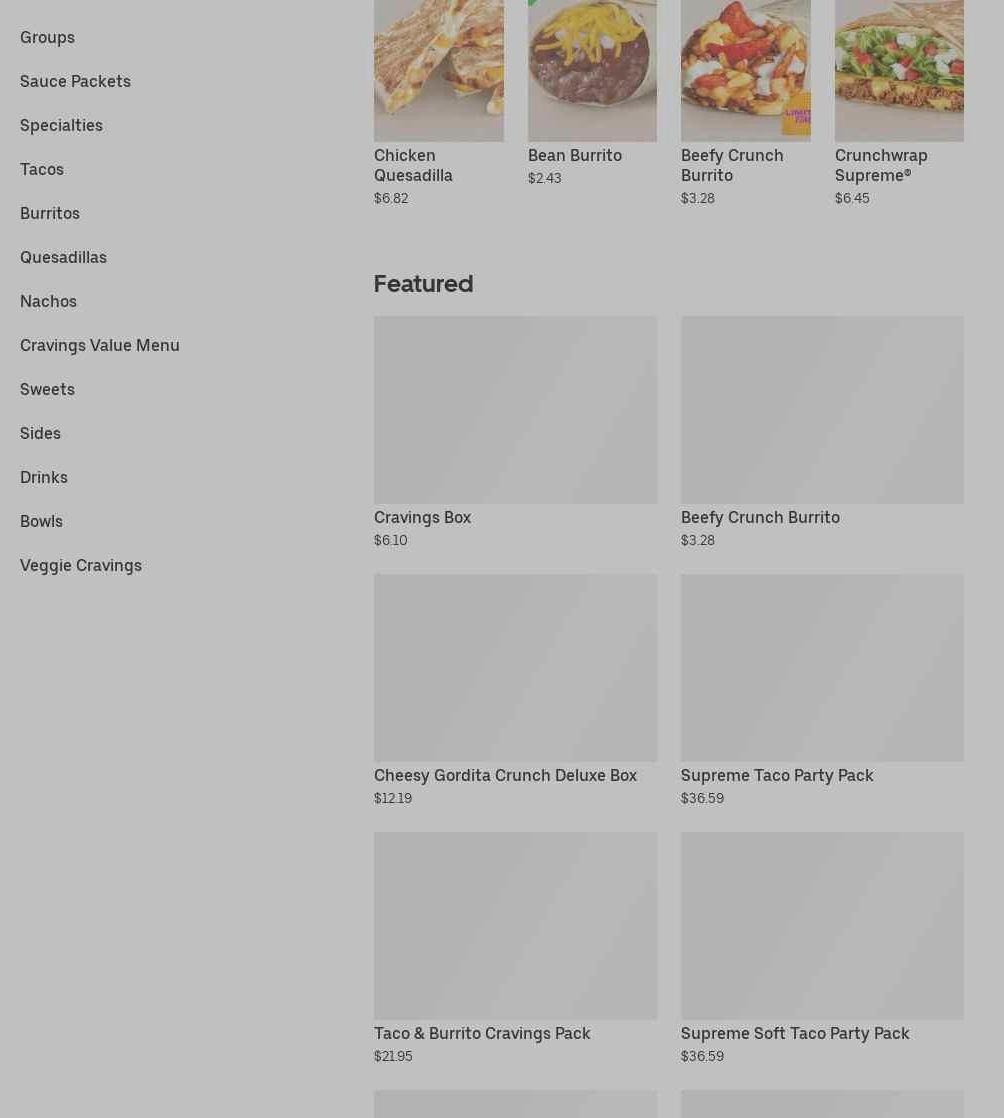Screen dimensions: 1004x1118
Task: Click featured Beefy Crunch Burrito image placeholder
Action: 822,410
